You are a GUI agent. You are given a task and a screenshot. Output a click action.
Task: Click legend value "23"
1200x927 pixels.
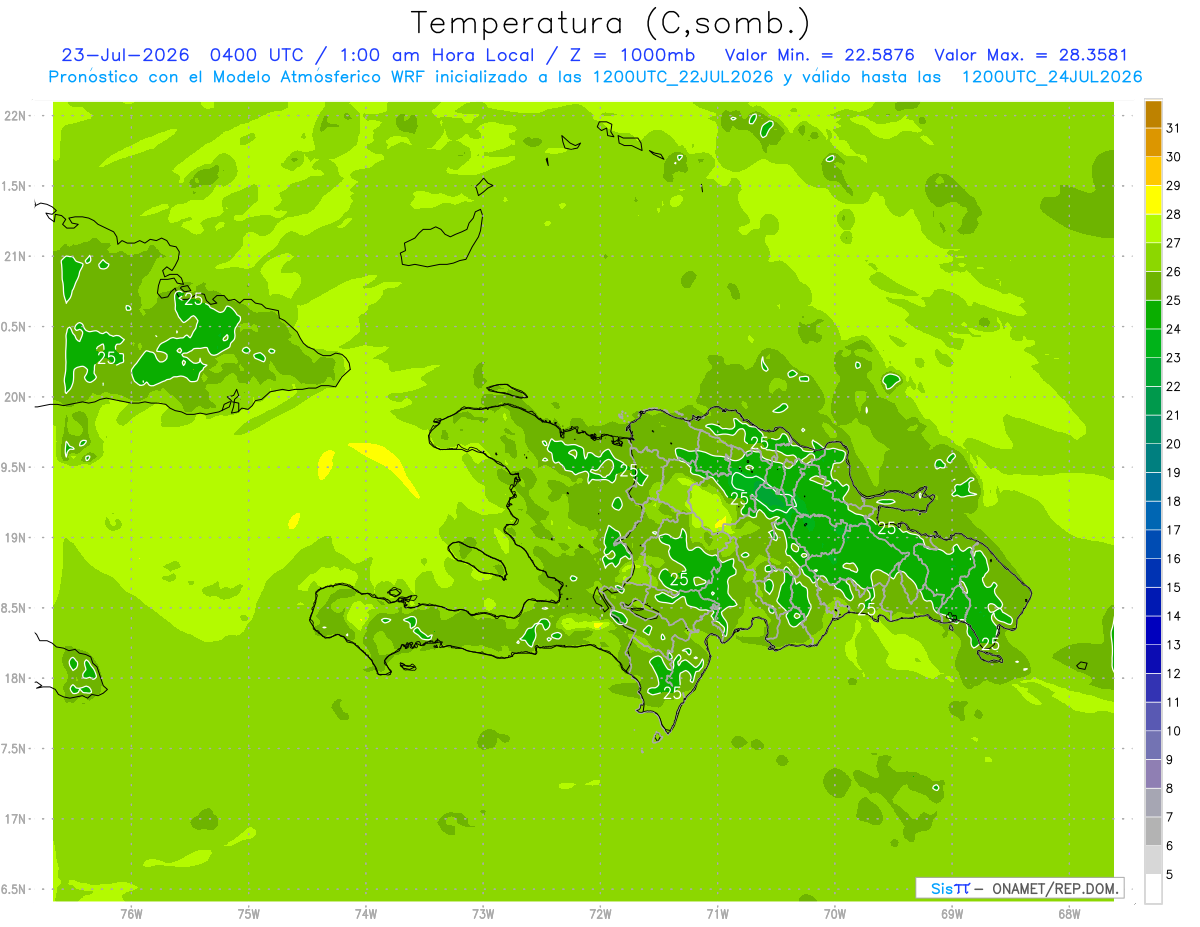tap(1174, 358)
